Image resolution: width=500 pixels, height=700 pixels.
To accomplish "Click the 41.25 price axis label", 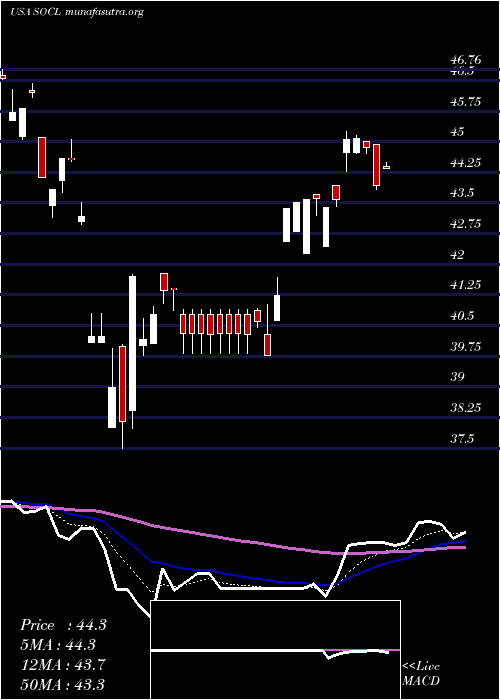I will click(466, 285).
